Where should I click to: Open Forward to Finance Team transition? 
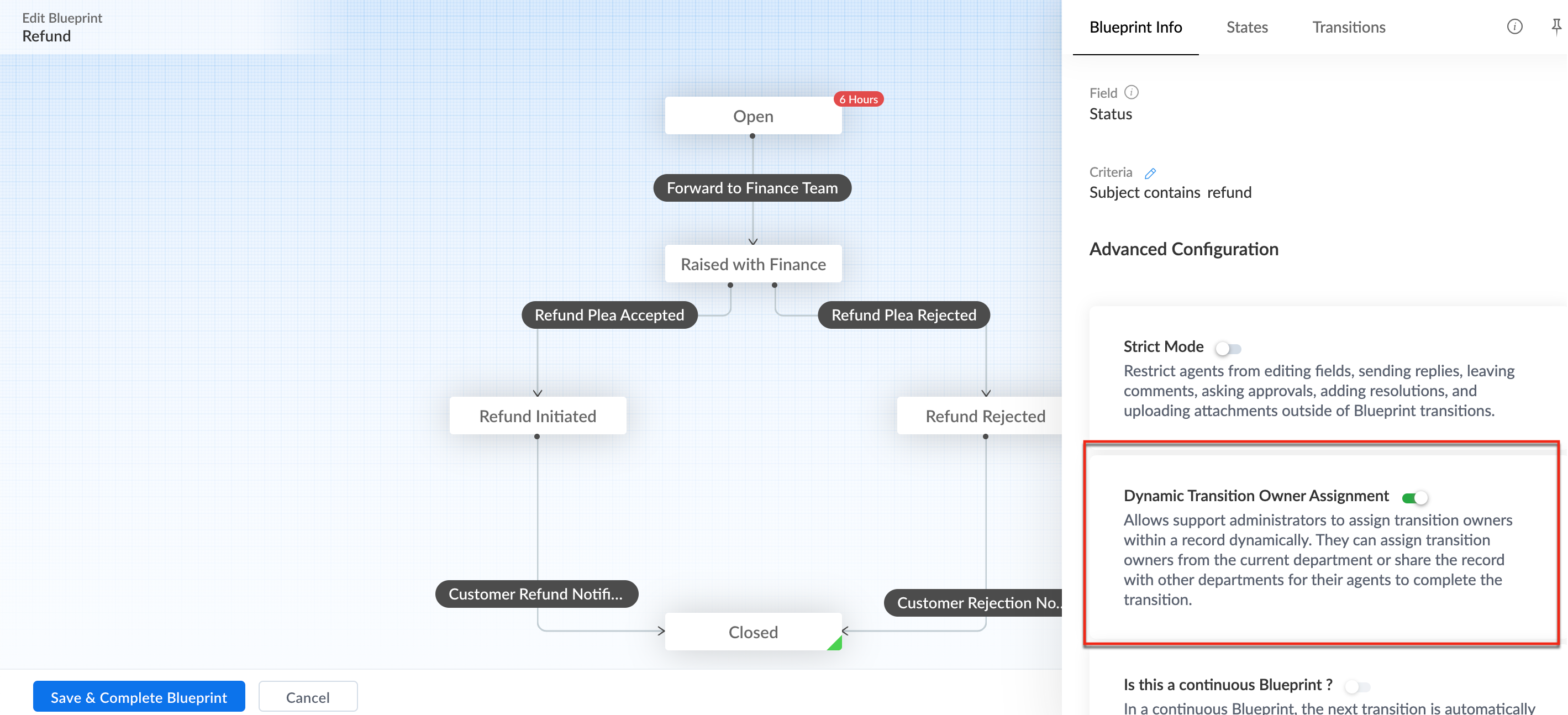coord(752,188)
